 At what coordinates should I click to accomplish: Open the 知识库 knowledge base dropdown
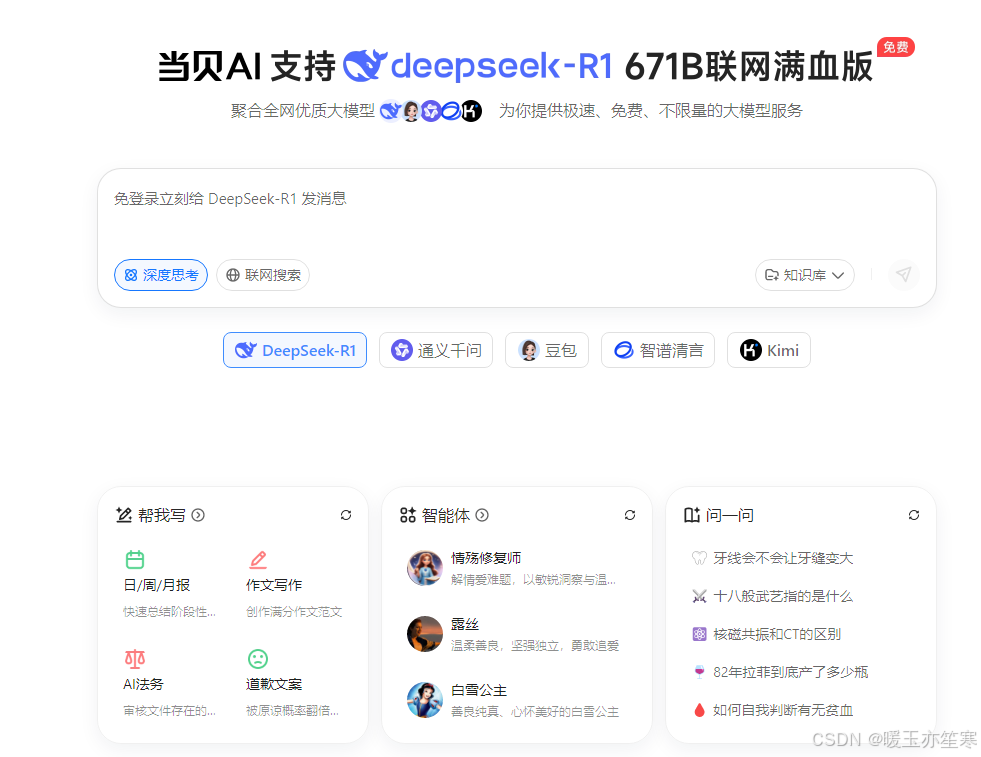click(x=805, y=275)
